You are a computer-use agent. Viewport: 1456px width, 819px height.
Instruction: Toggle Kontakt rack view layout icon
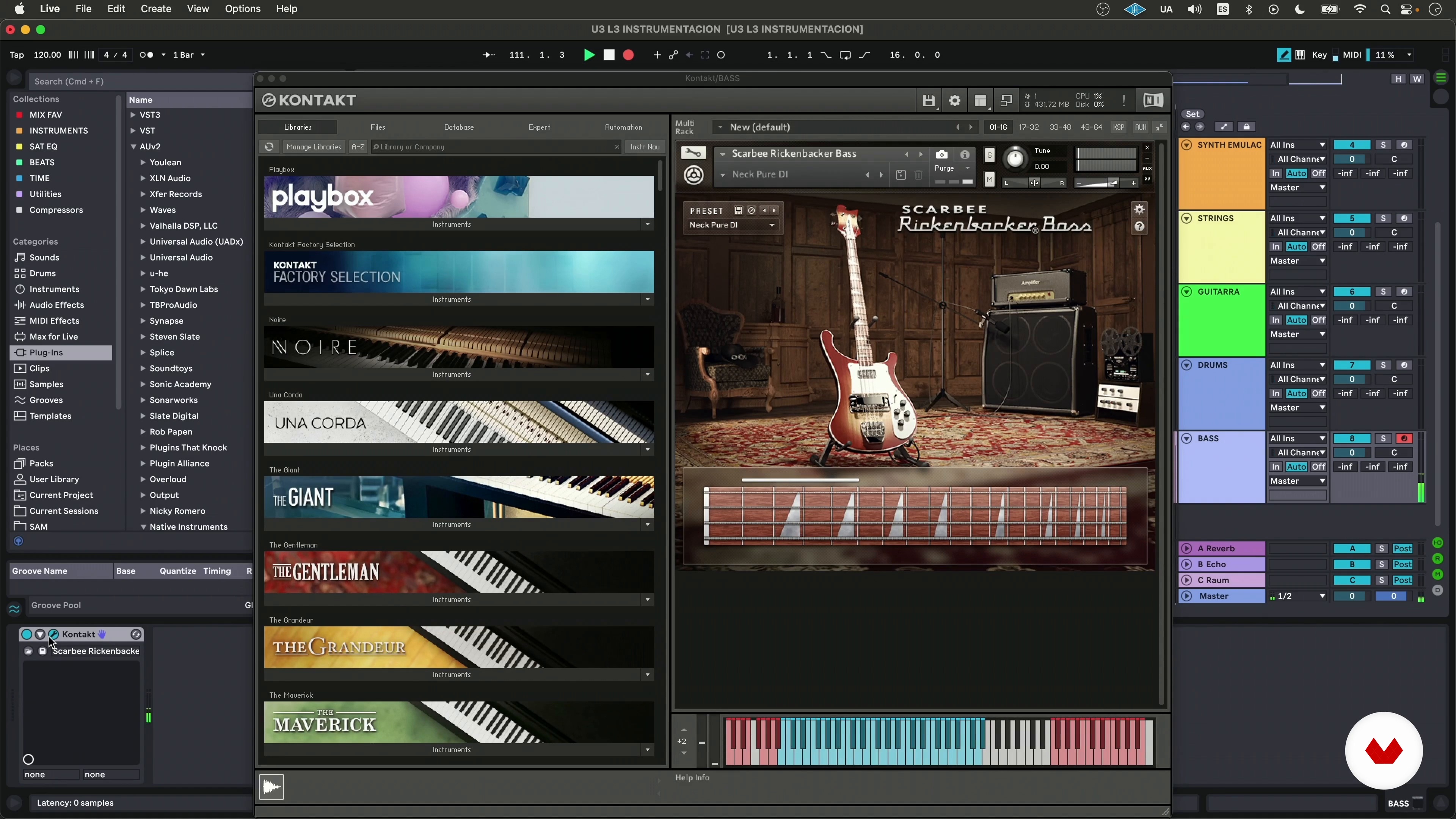(981, 100)
